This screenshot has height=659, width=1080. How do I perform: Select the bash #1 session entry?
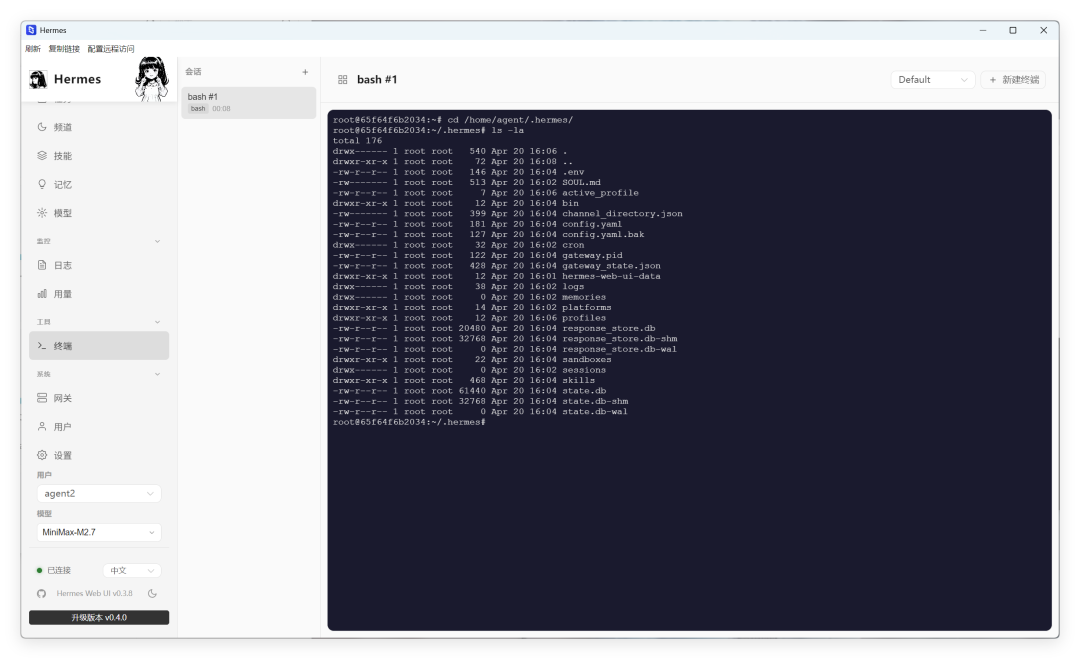pyautogui.click(x=249, y=103)
